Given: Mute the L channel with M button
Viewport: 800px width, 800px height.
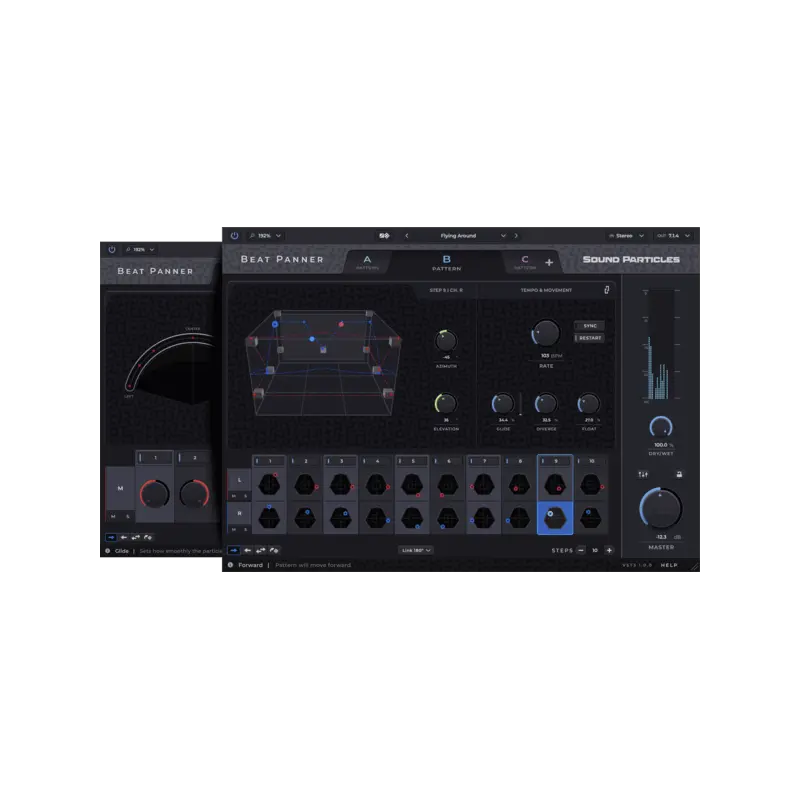Looking at the screenshot, I should [x=234, y=496].
